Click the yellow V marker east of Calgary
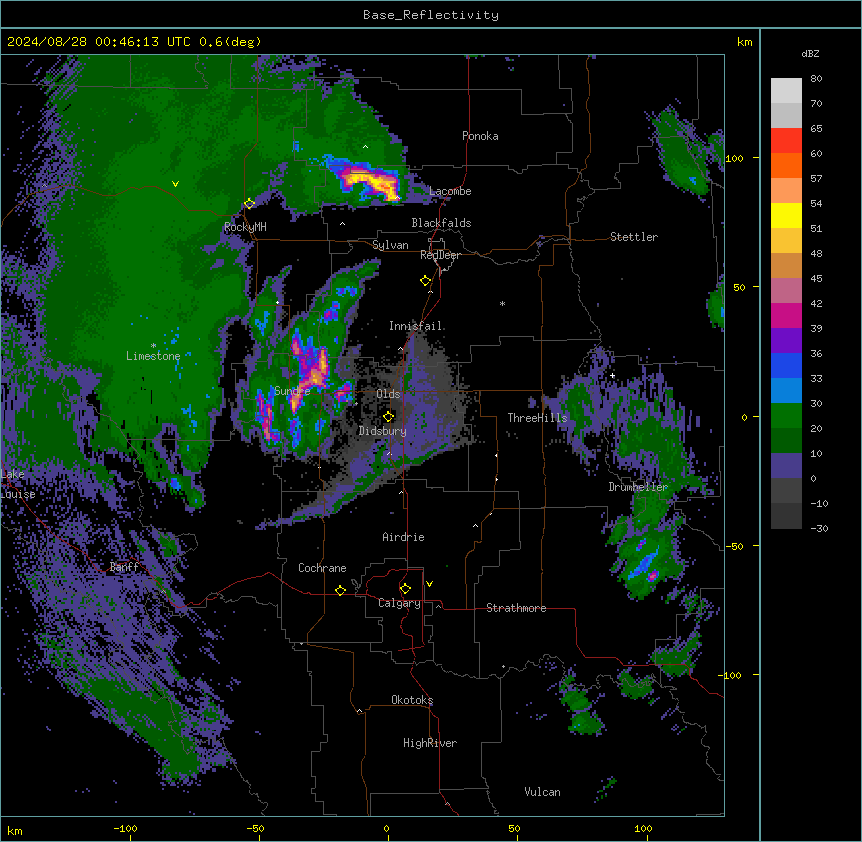Viewport: 862px width, 842px height. (x=429, y=584)
